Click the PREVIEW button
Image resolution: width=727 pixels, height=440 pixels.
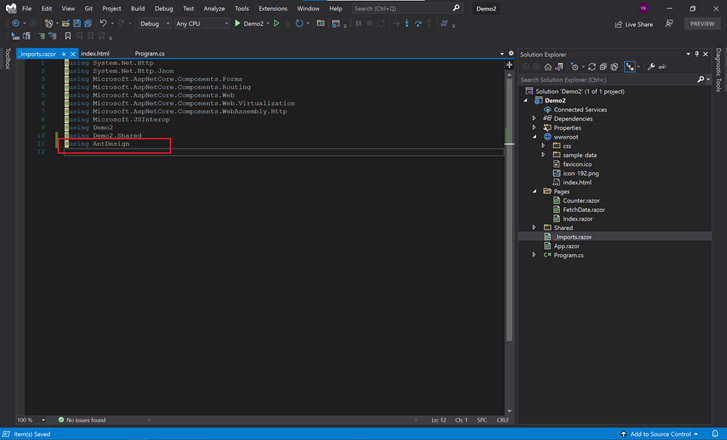(702, 24)
